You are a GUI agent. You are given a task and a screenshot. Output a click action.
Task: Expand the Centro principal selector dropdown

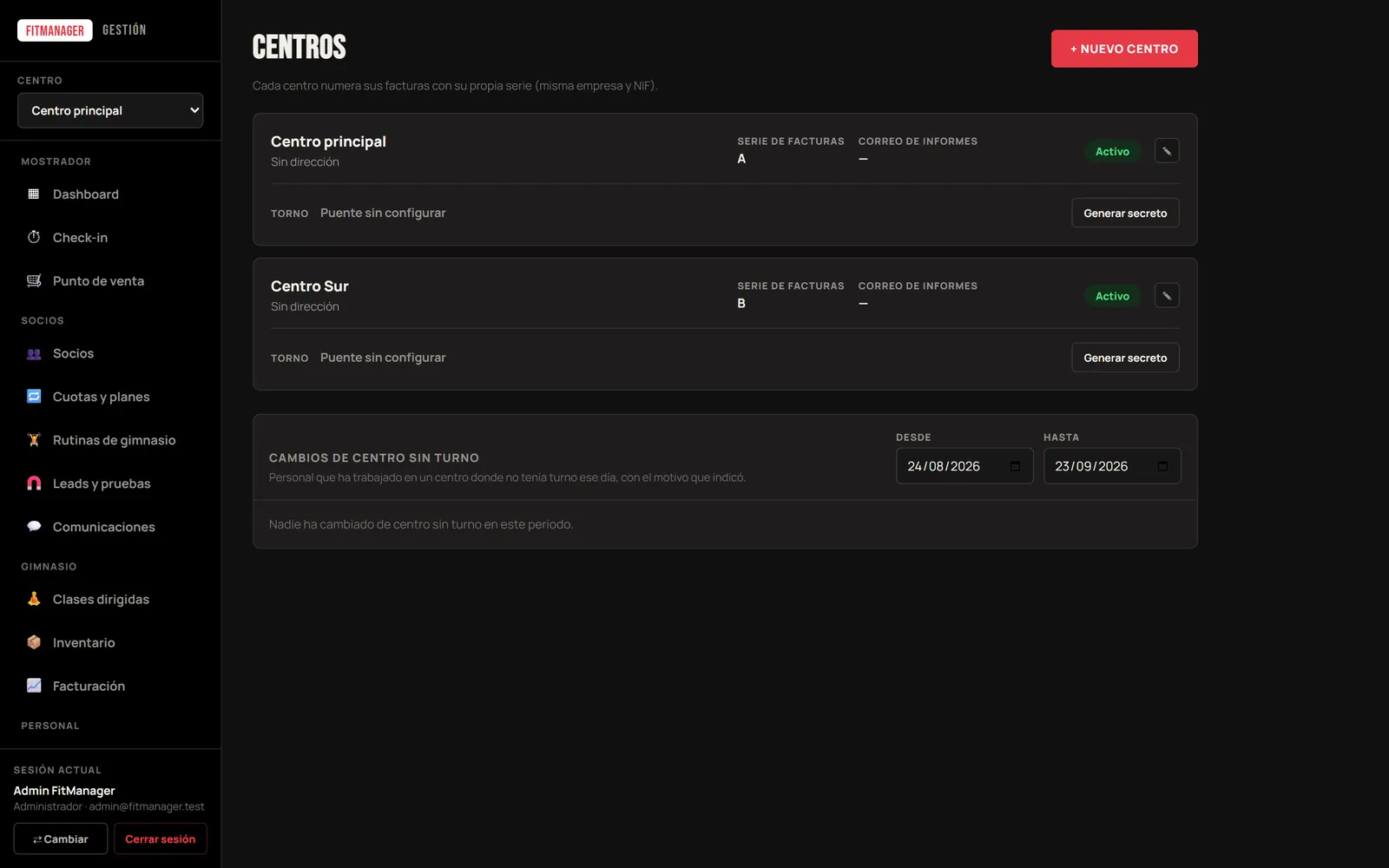pos(110,110)
